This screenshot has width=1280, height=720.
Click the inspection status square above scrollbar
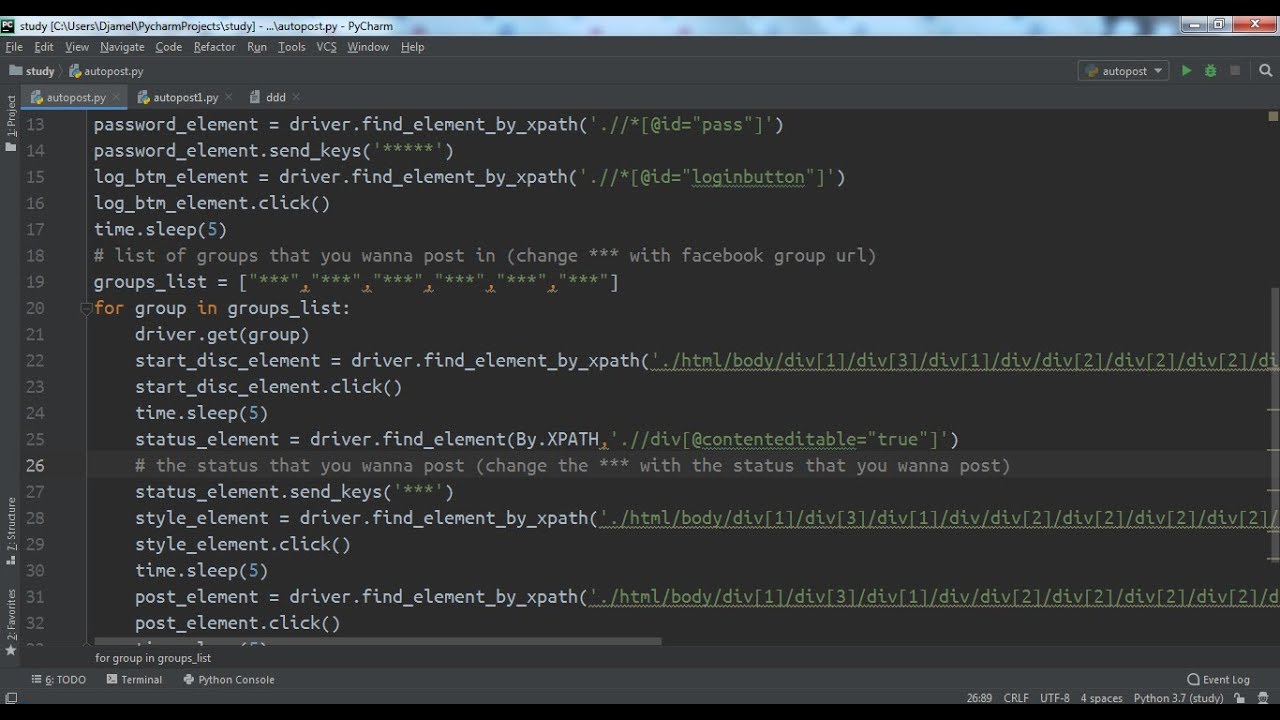1271,118
